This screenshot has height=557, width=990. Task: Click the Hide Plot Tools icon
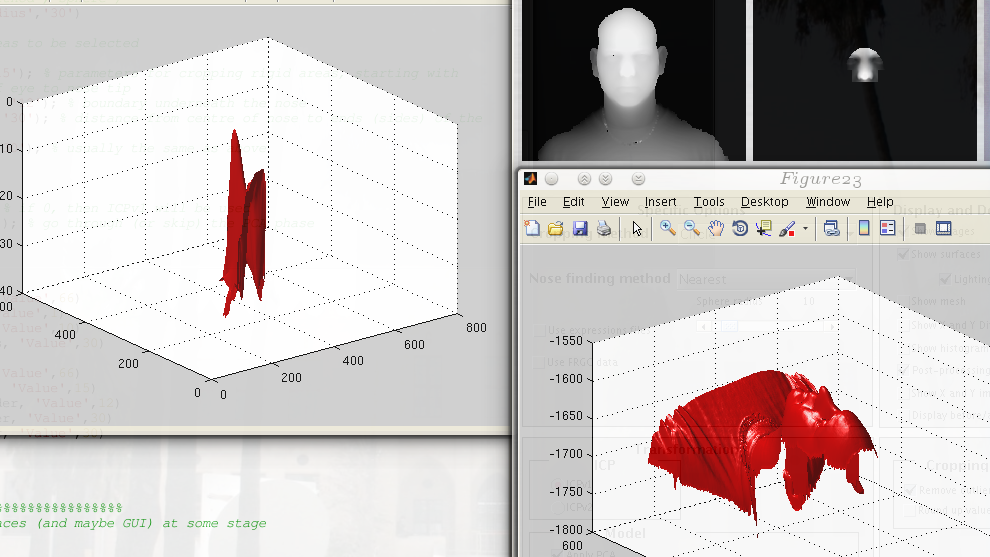(x=921, y=229)
